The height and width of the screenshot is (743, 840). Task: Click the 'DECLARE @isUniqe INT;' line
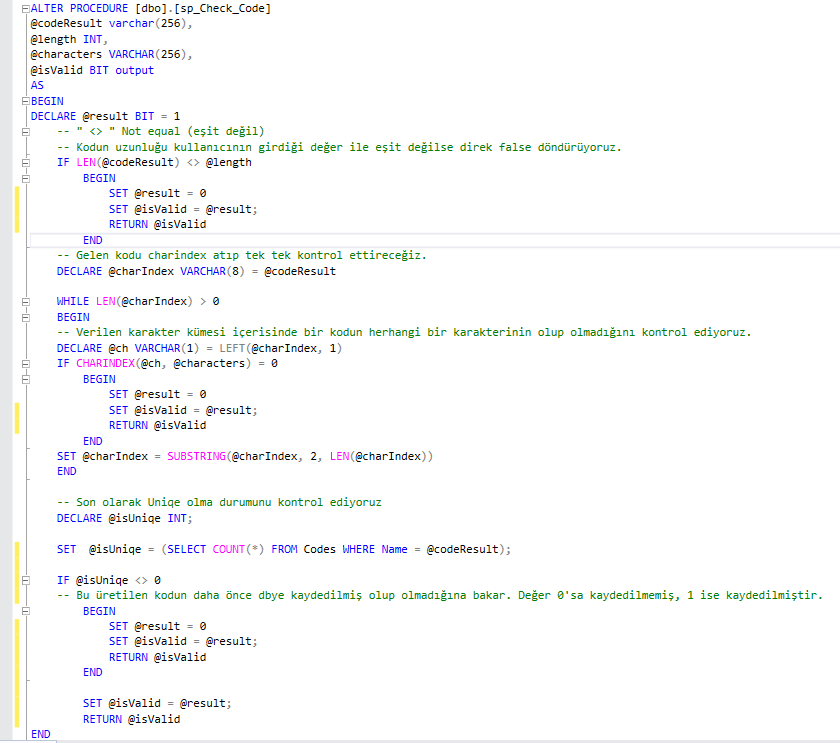click(x=124, y=519)
